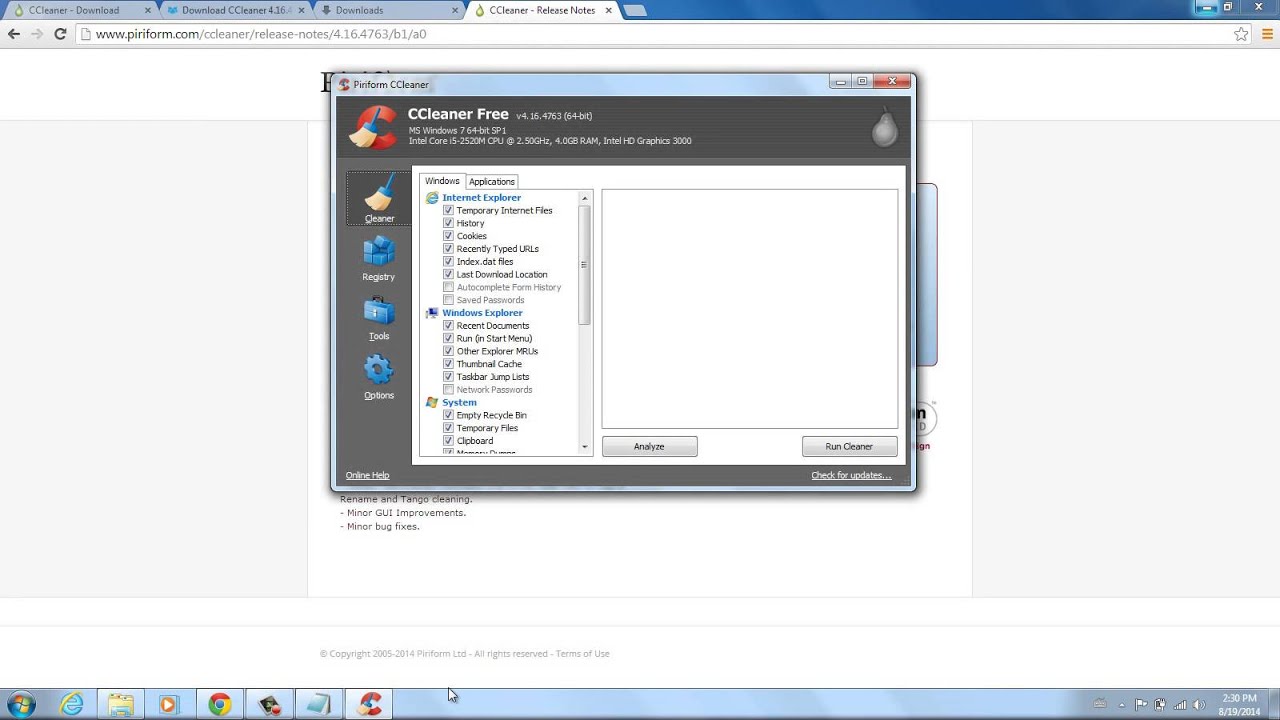Click the CCleaner taskbar button
The height and width of the screenshot is (720, 1280).
click(370, 705)
